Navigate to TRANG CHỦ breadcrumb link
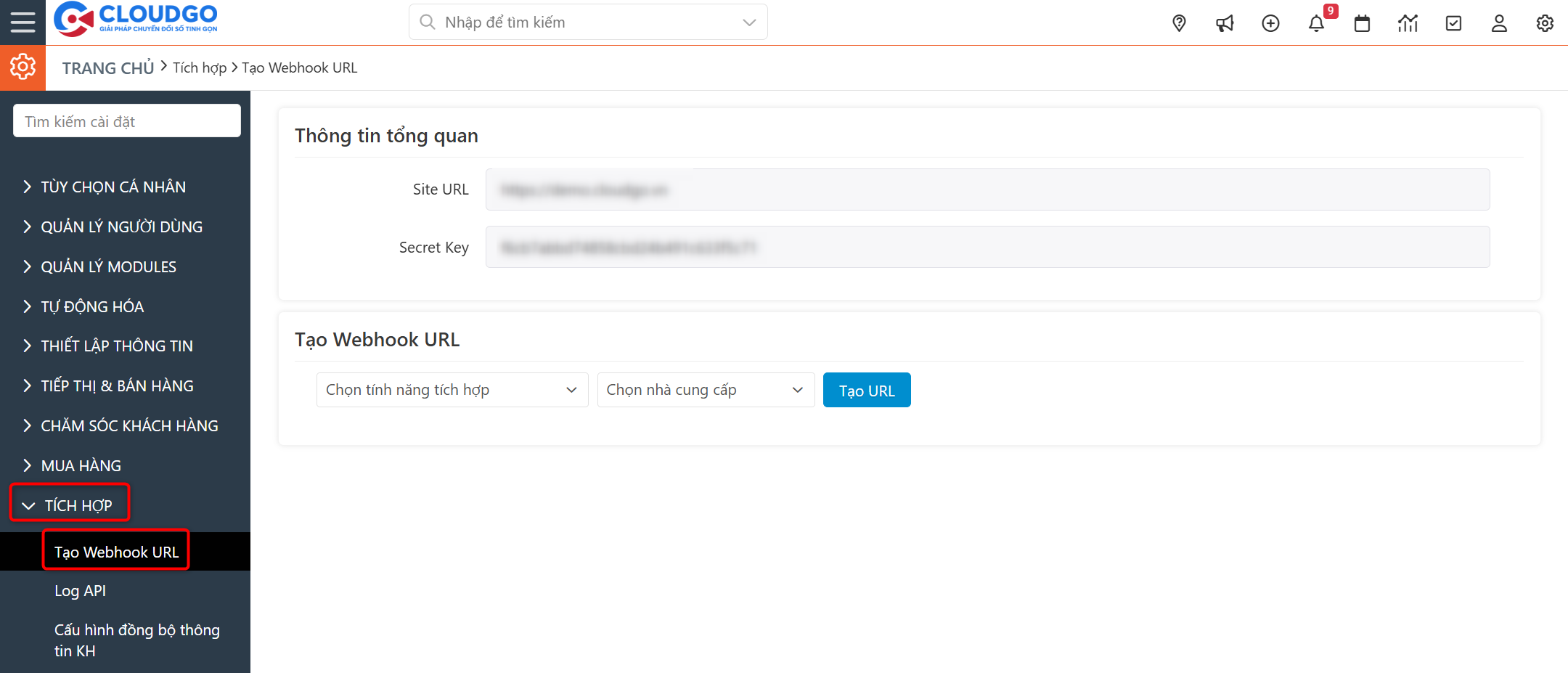Image resolution: width=1568 pixels, height=673 pixels. tap(107, 68)
